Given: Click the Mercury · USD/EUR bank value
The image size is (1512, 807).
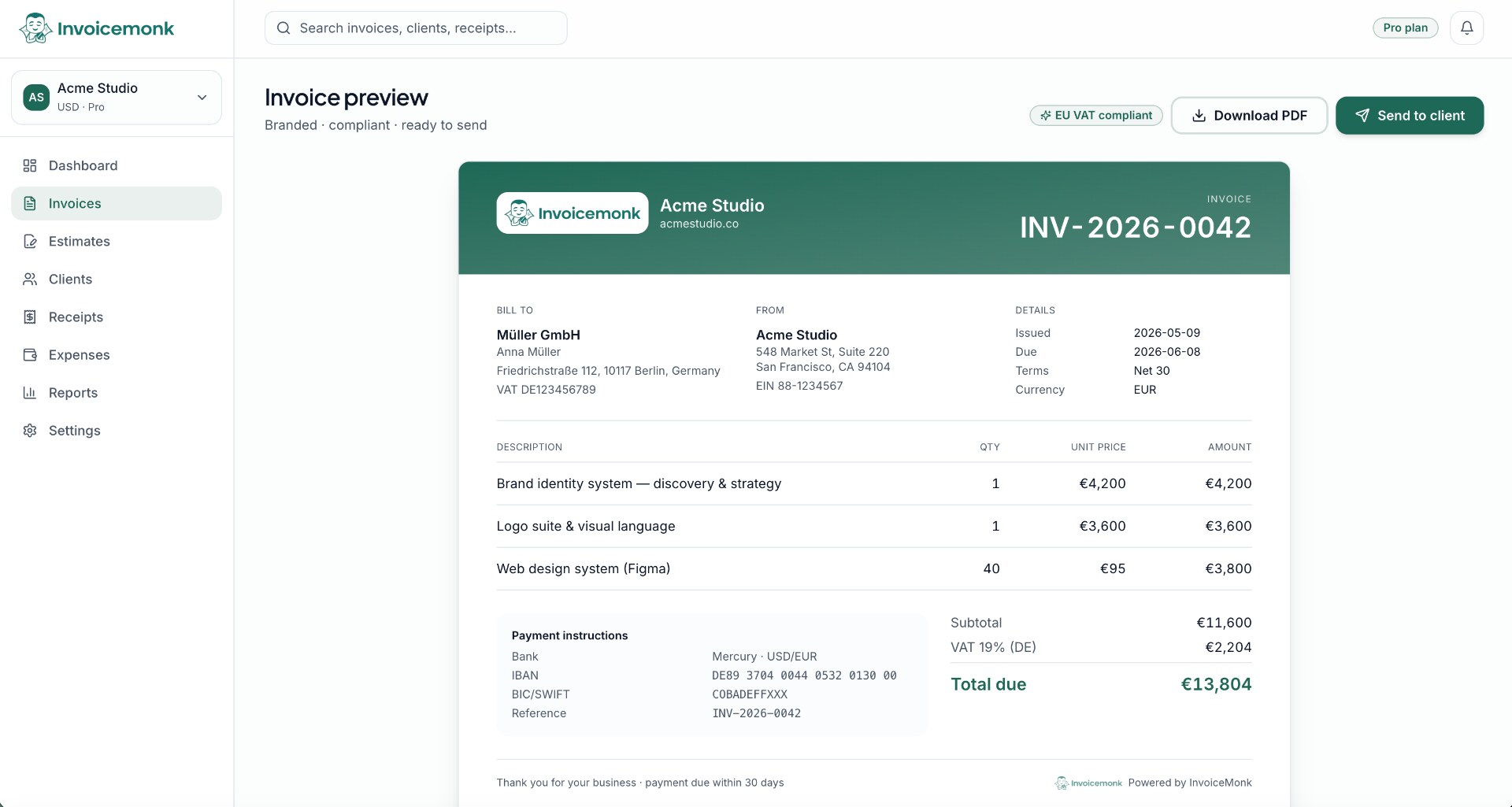Looking at the screenshot, I should point(765,657).
